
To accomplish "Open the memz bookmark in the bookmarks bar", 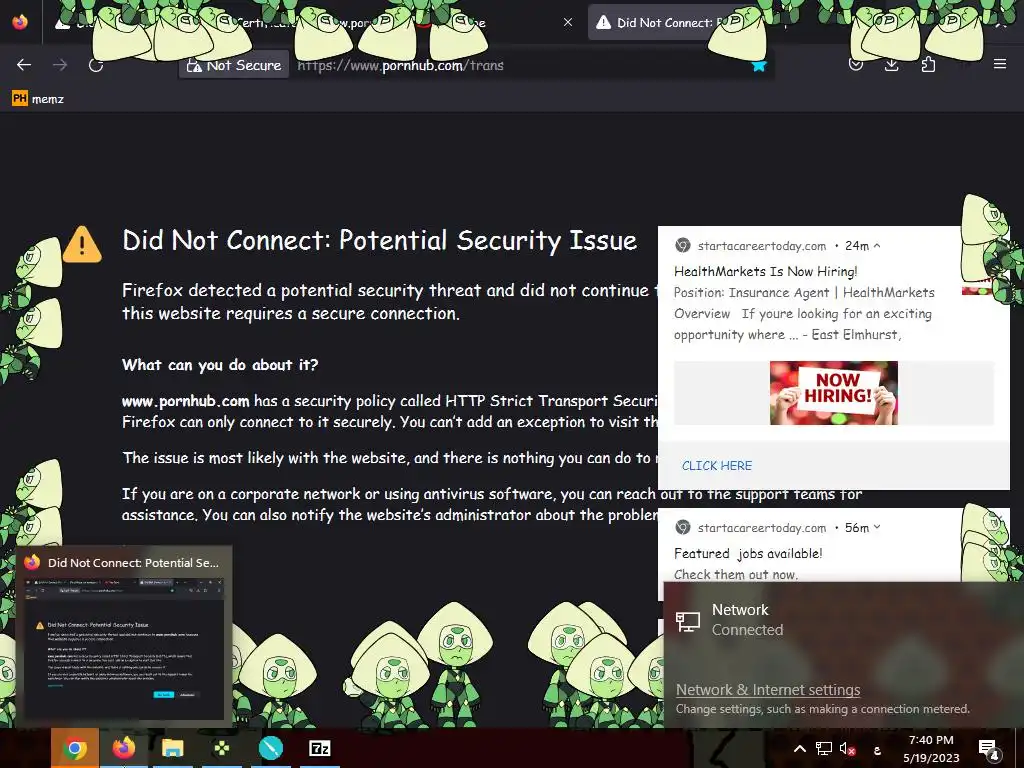I will 38,99.
